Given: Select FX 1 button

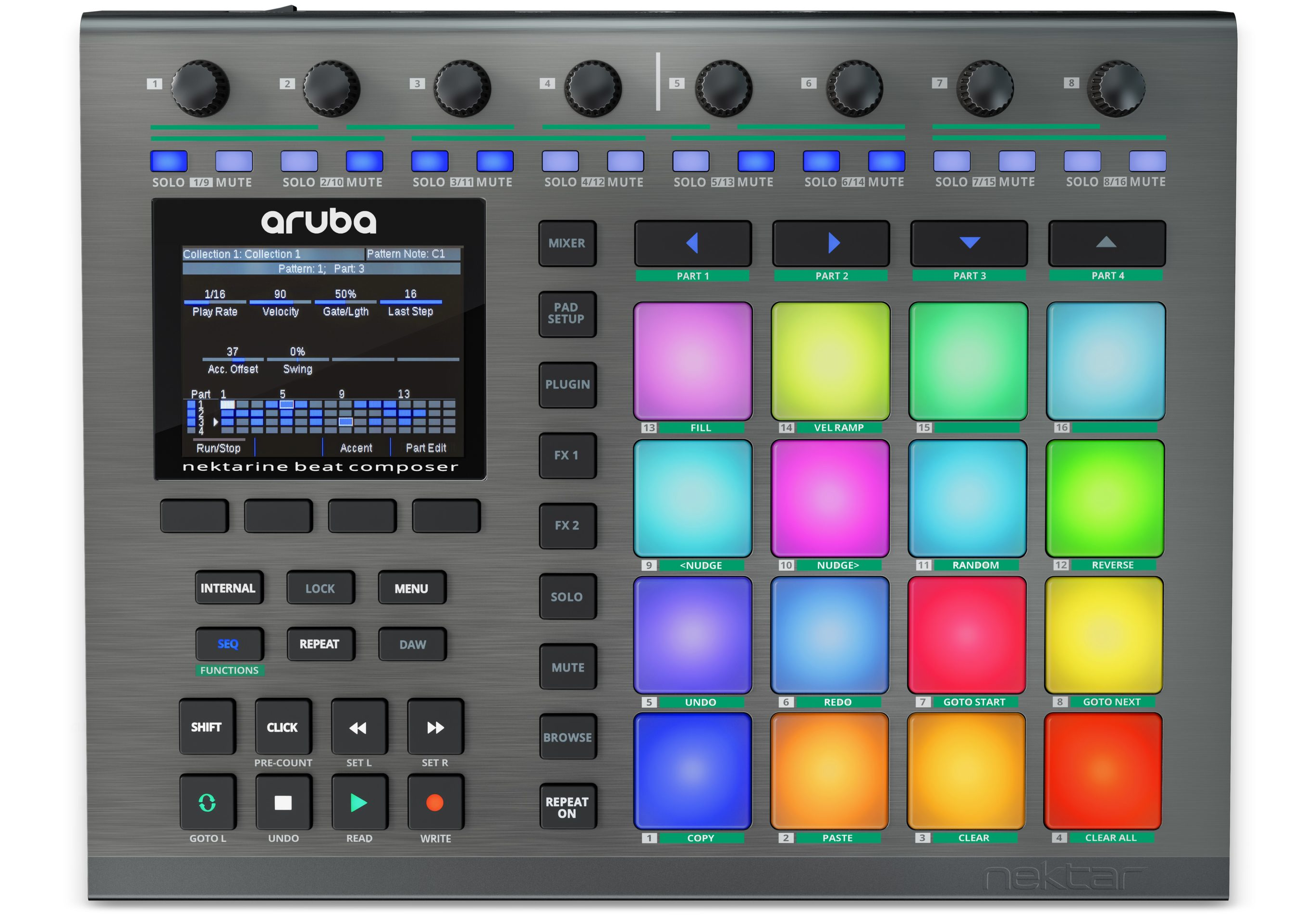Looking at the screenshot, I should tap(567, 455).
